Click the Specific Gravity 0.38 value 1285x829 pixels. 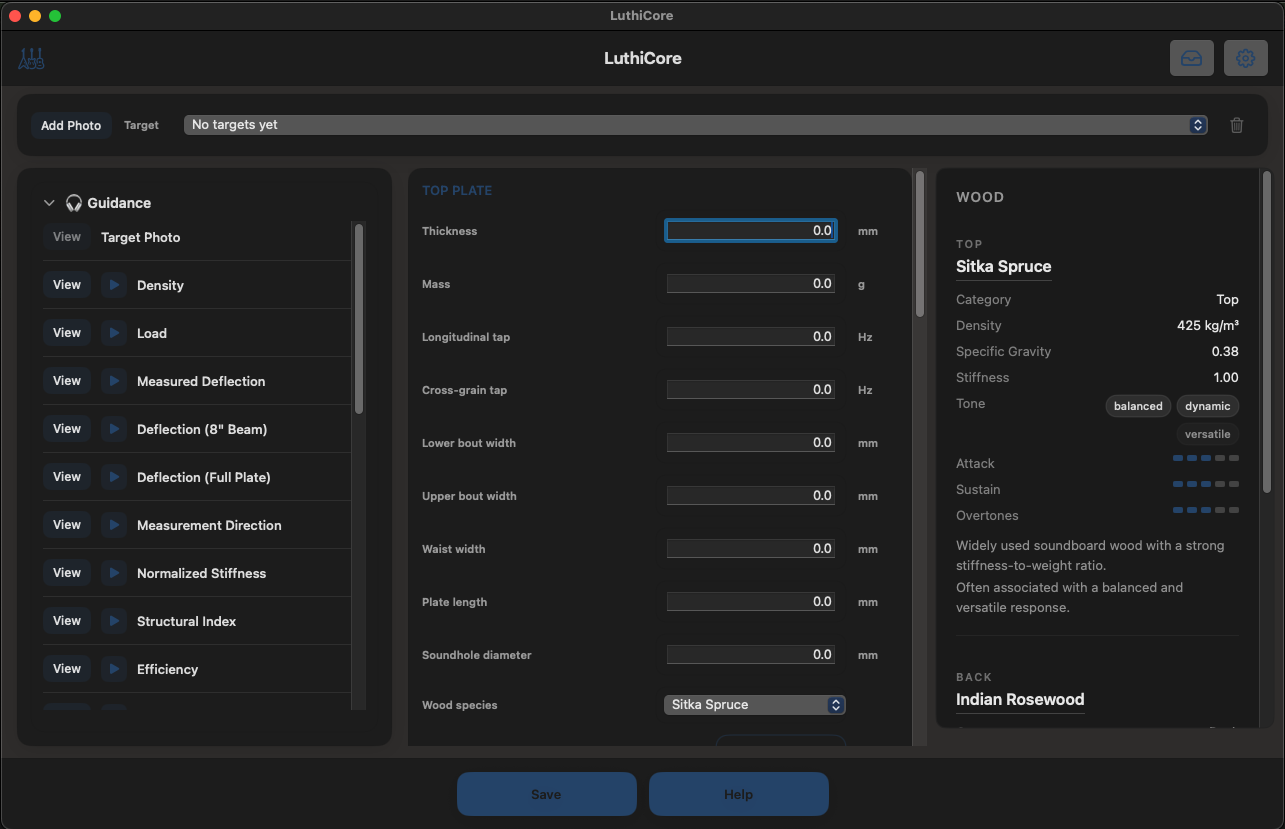(1225, 352)
